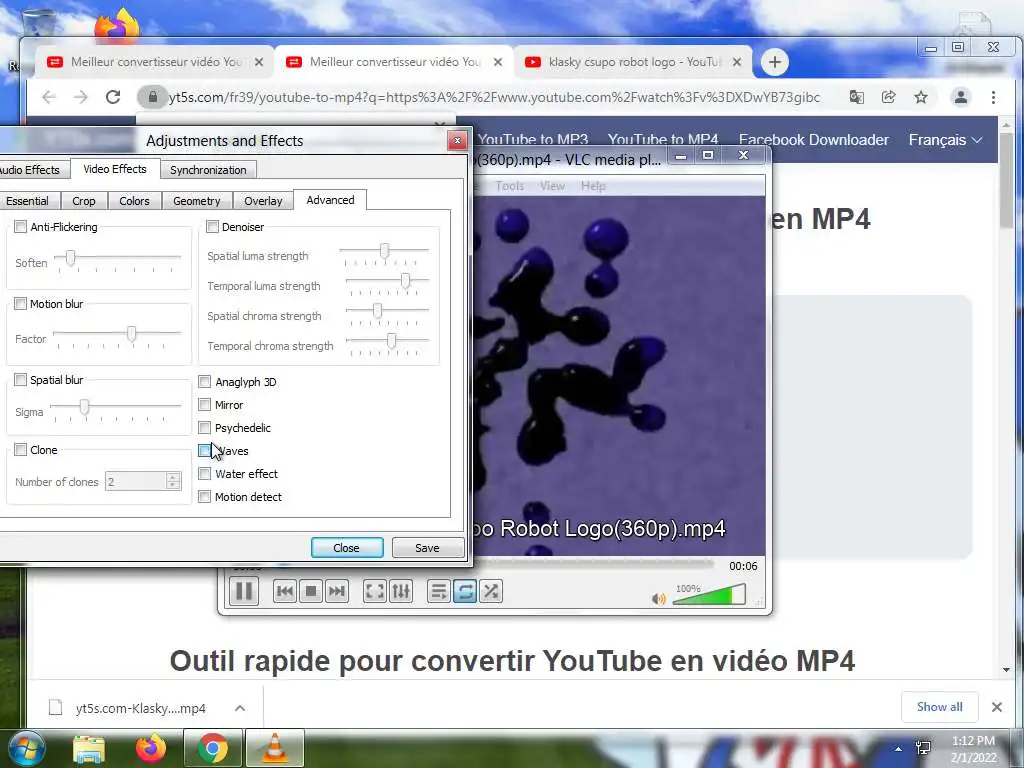This screenshot has width=1024, height=768.
Task: Check the Motion detect option
Action: pyautogui.click(x=204, y=497)
